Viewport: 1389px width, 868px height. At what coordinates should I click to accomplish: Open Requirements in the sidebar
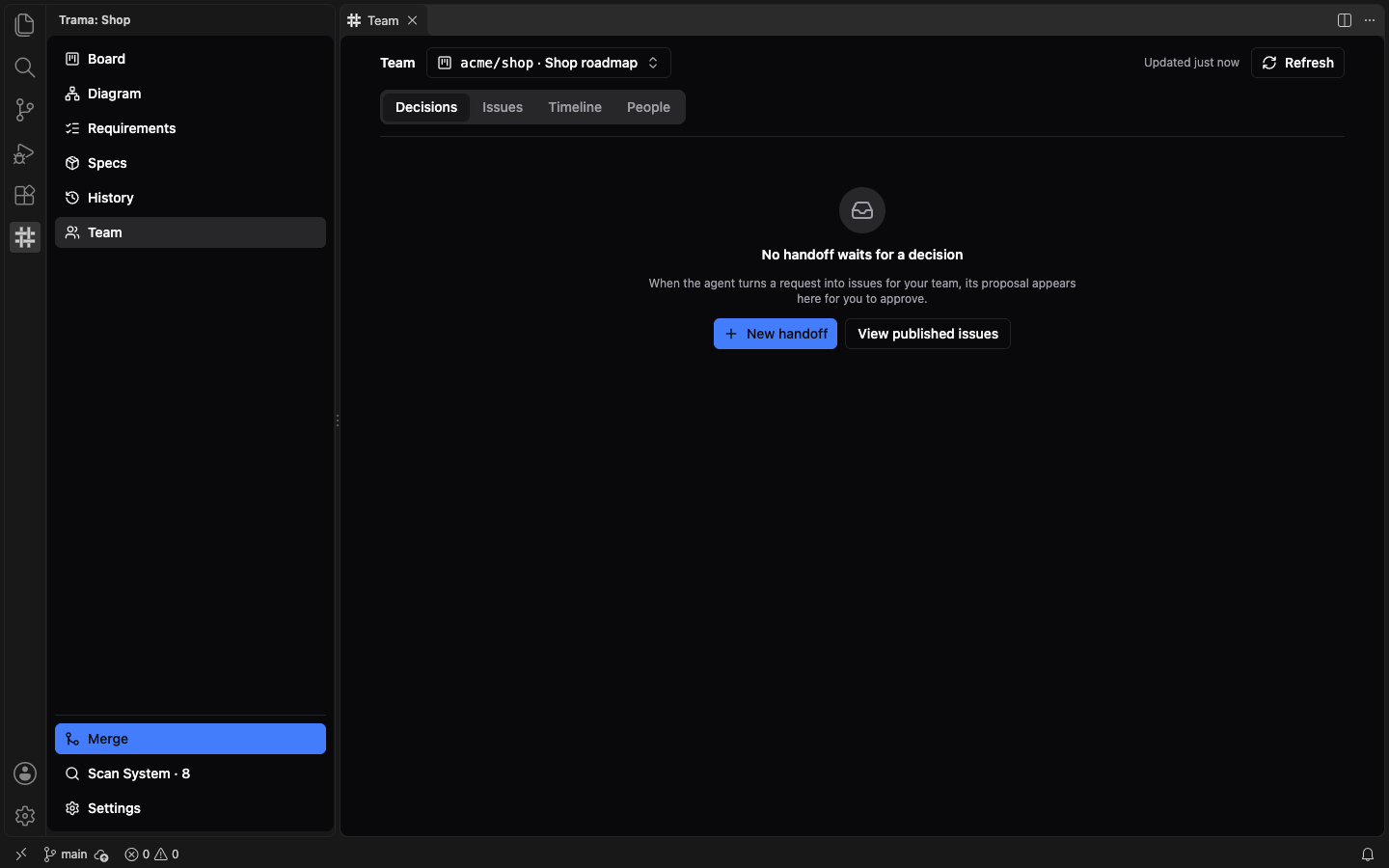190,128
